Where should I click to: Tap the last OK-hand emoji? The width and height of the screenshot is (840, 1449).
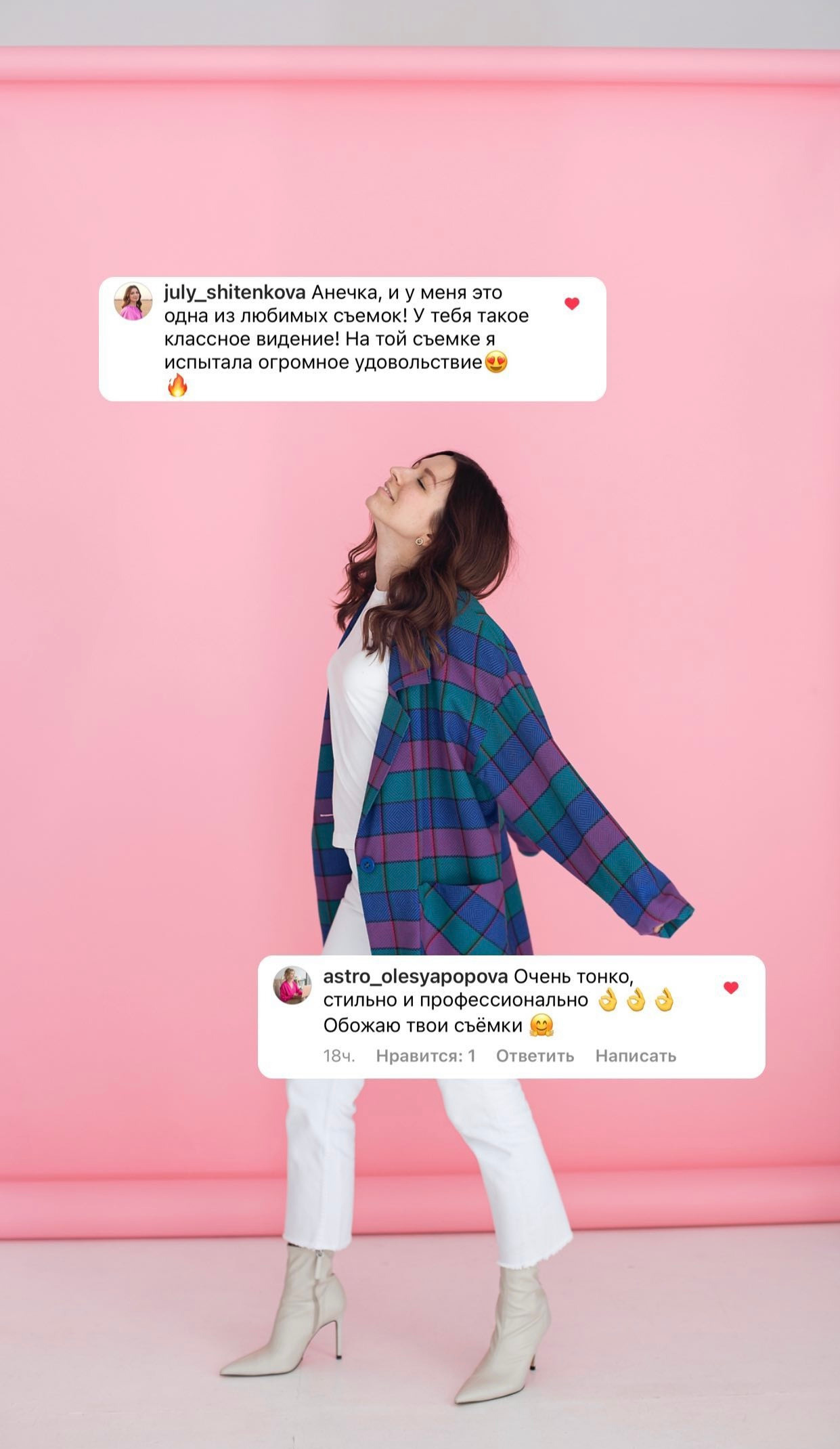665,1001
